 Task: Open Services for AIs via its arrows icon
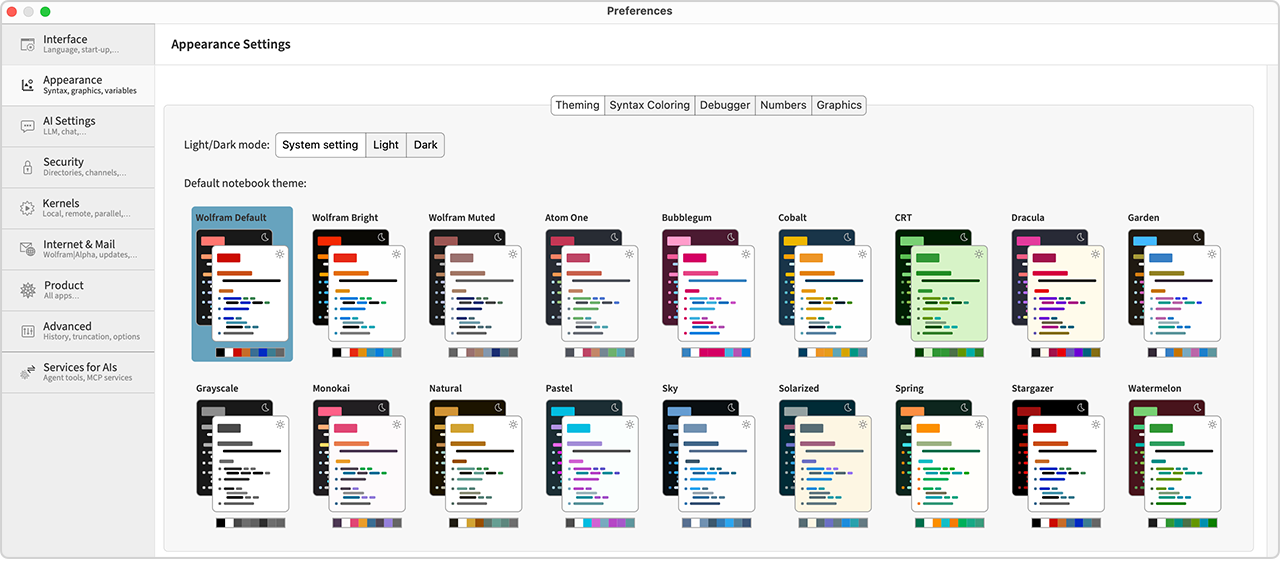click(27, 372)
